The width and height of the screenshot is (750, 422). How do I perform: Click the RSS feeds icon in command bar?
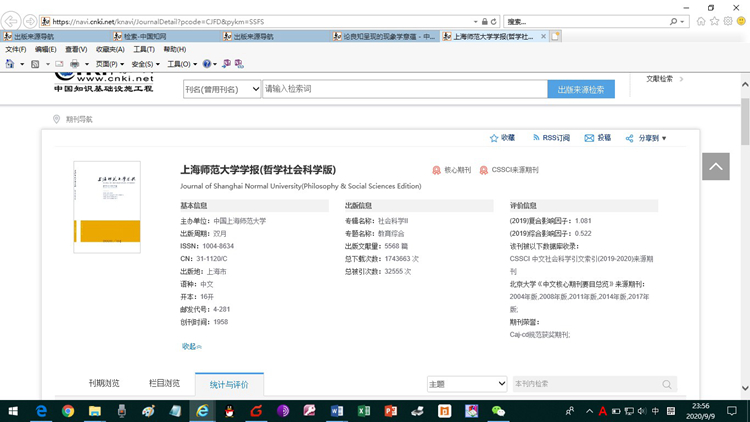35,64
